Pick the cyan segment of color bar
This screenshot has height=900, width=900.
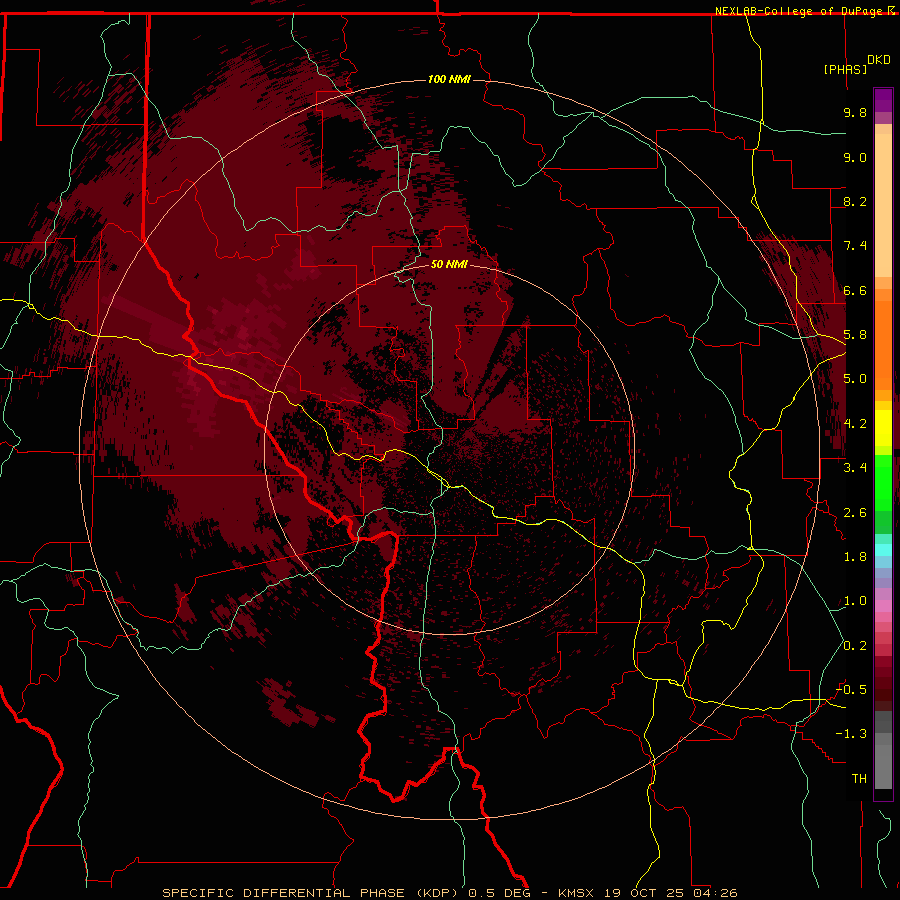tap(883, 550)
